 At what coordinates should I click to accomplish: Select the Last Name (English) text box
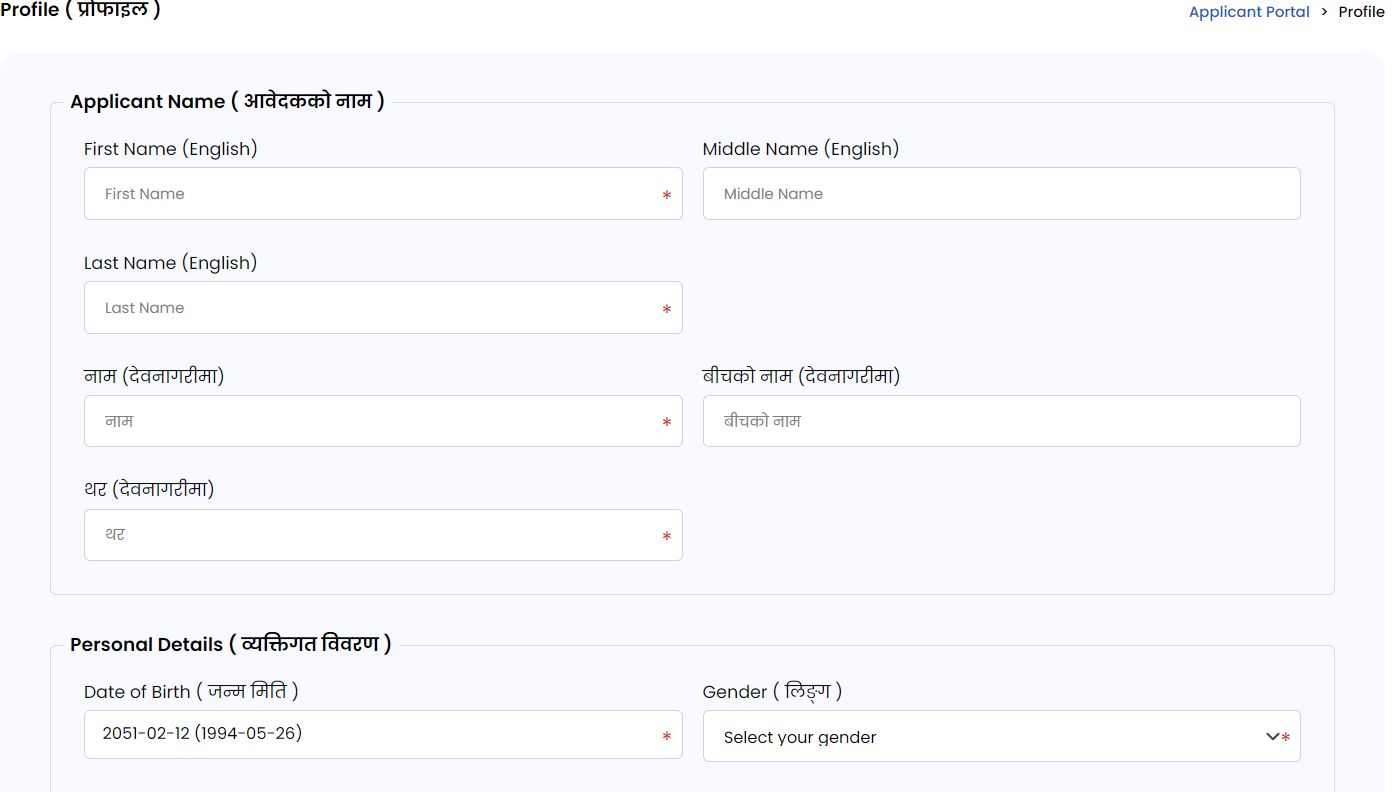[370, 308]
